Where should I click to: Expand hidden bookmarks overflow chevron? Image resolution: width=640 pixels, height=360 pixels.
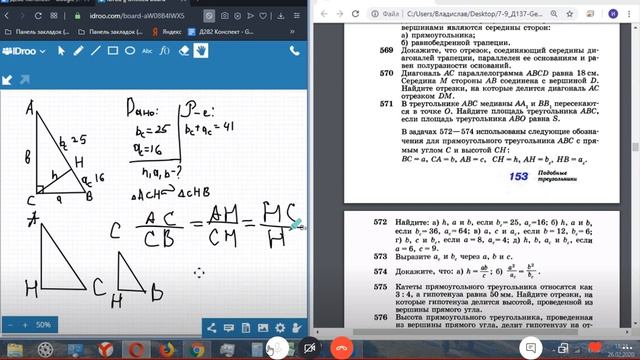pos(293,31)
